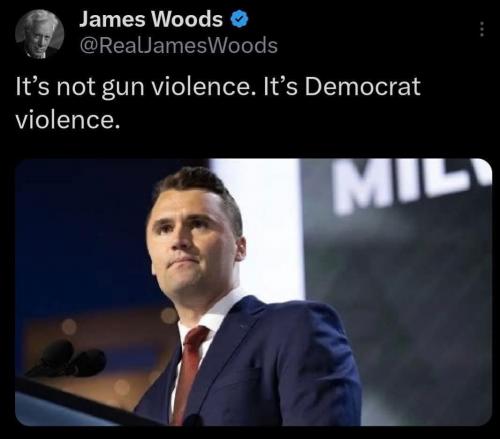
Task: Click the James Woods display name
Action: pos(151,19)
